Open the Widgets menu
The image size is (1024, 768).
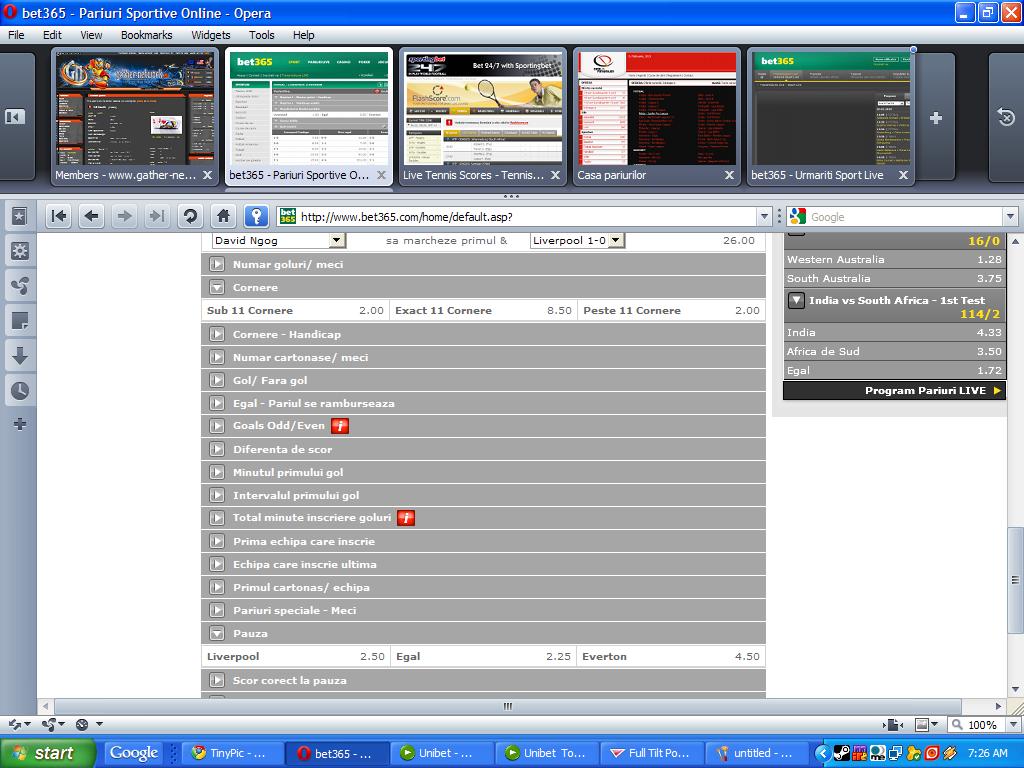[x=210, y=35]
